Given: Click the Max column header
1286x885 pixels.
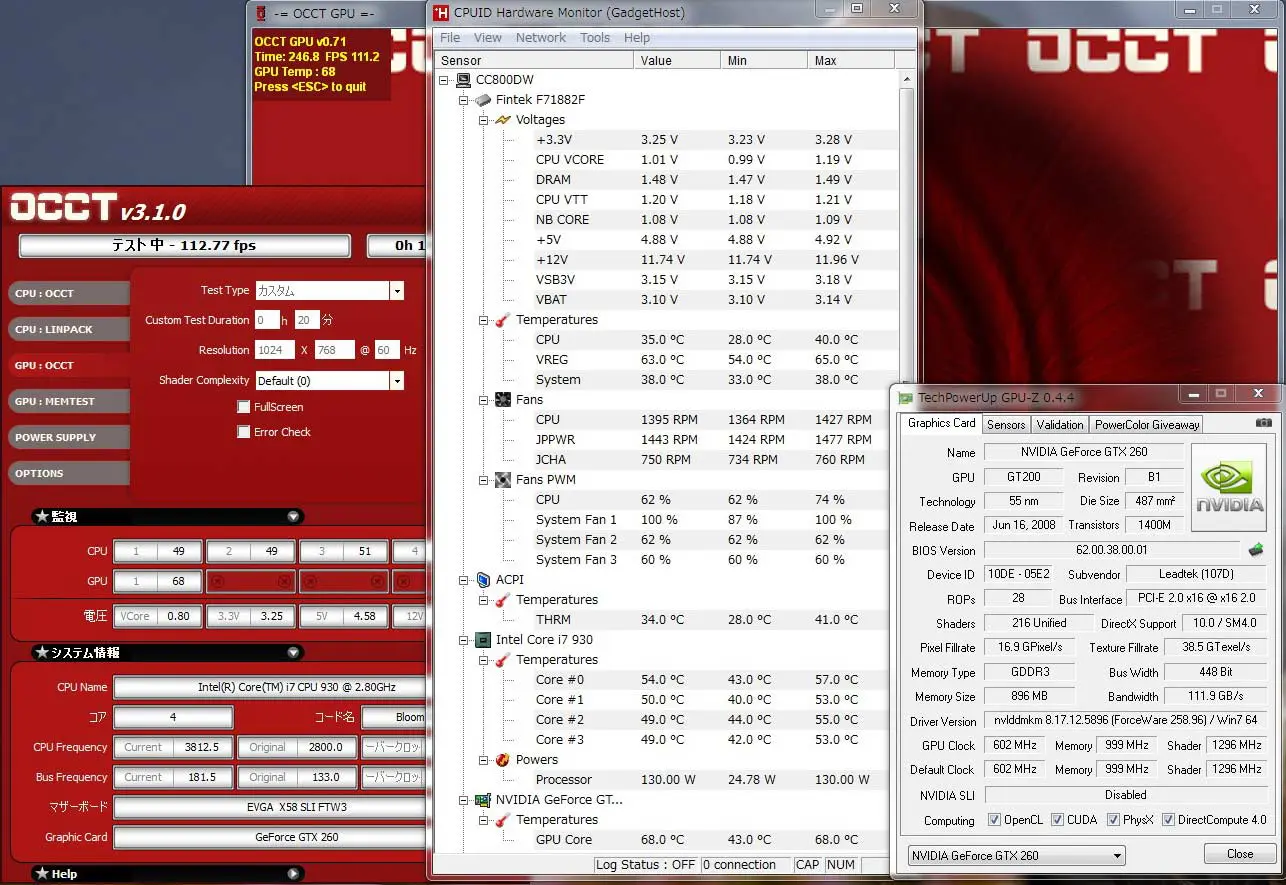Looking at the screenshot, I should click(x=853, y=60).
